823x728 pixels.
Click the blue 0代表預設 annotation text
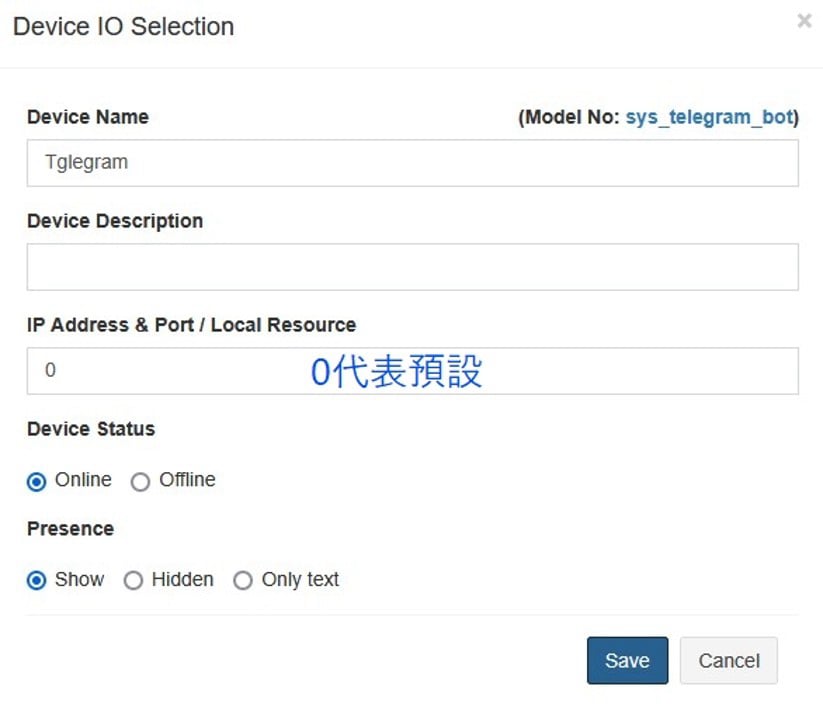pos(396,372)
